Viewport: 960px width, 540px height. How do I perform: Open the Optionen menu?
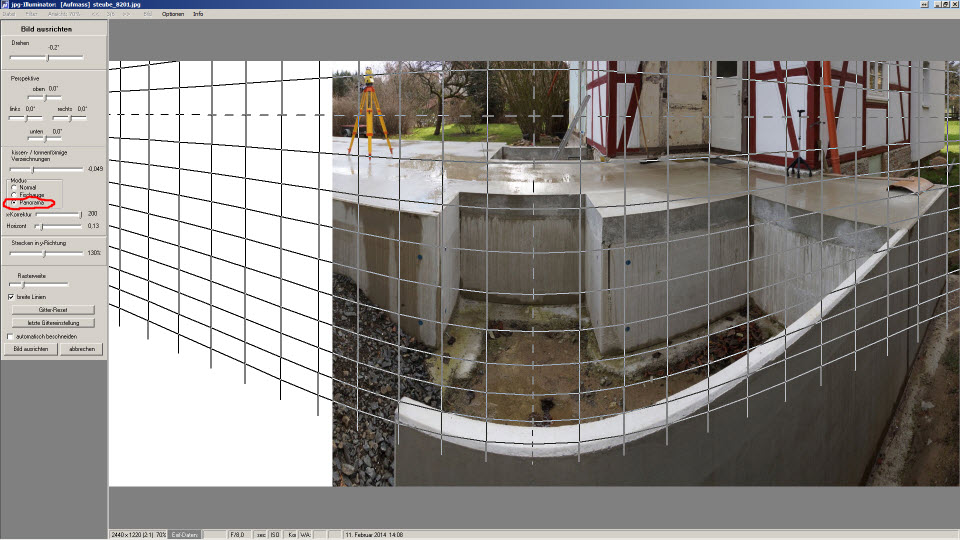point(173,14)
